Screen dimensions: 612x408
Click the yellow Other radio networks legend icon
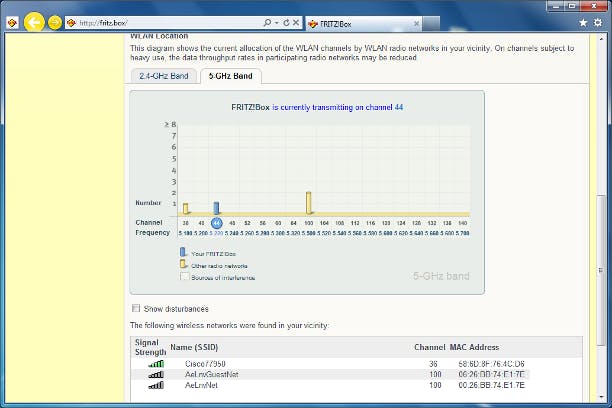pyautogui.click(x=183, y=264)
